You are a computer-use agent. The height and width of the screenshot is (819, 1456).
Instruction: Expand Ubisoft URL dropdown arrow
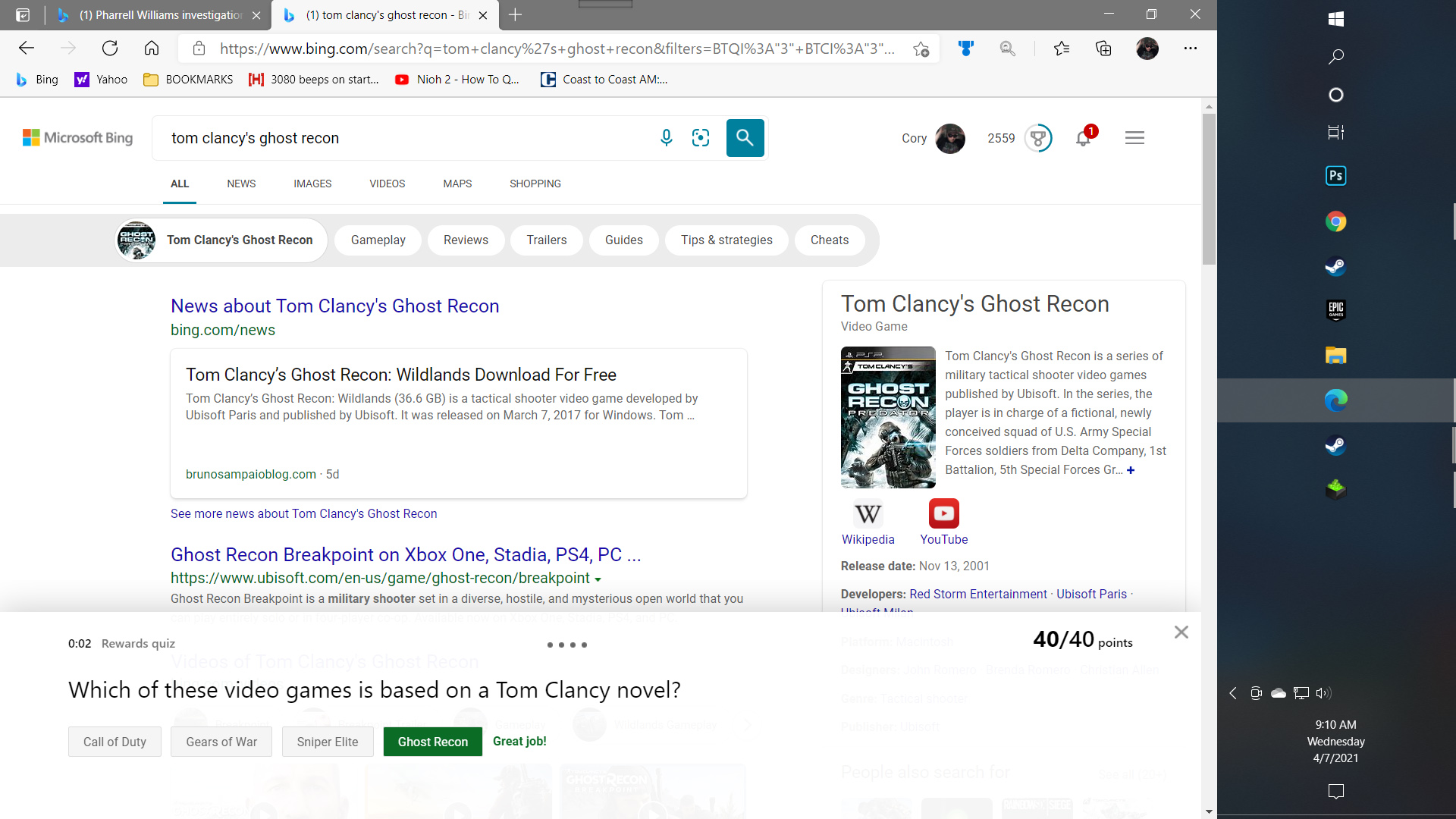point(598,579)
